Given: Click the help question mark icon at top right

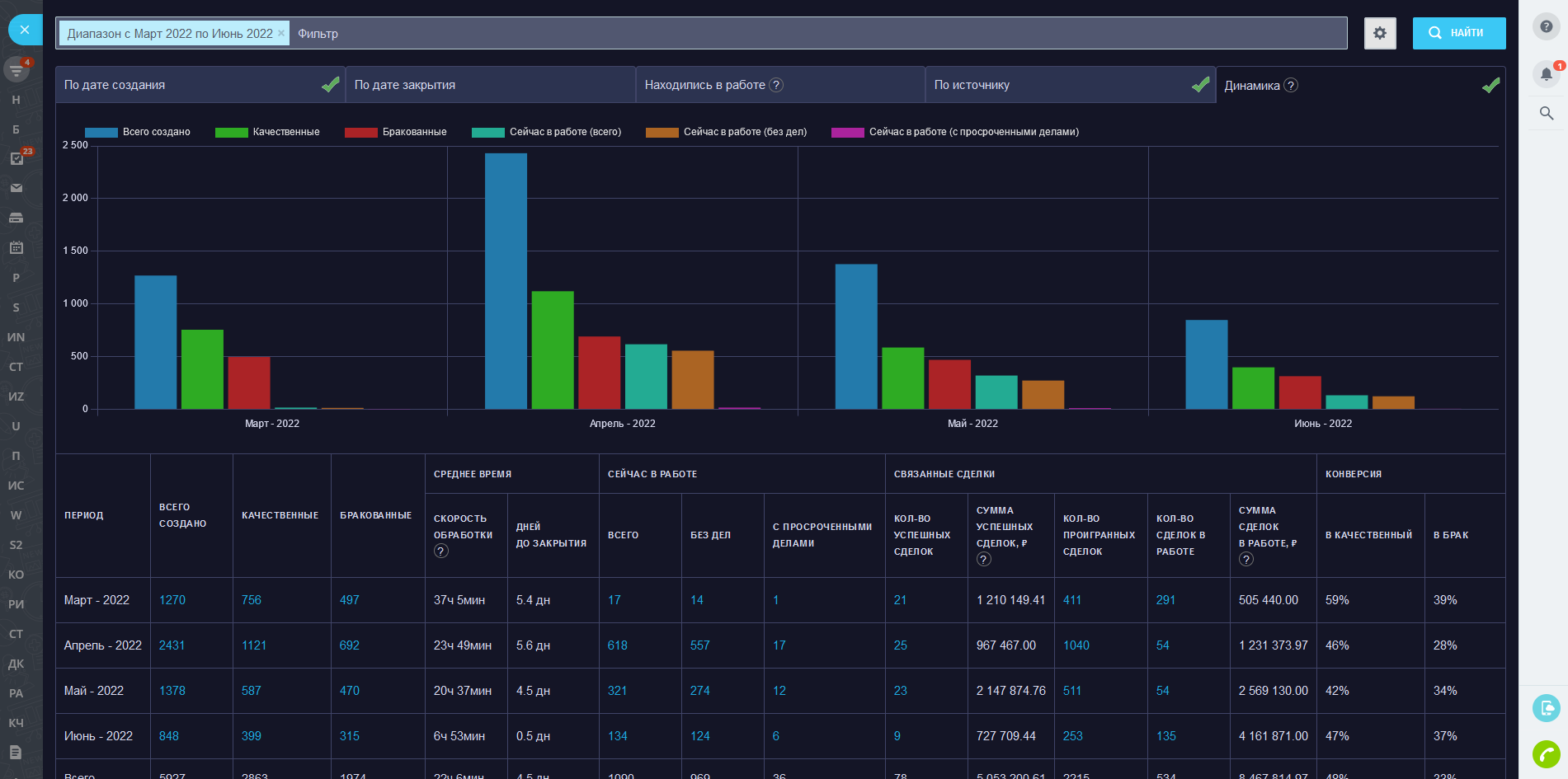Looking at the screenshot, I should click(x=1546, y=27).
